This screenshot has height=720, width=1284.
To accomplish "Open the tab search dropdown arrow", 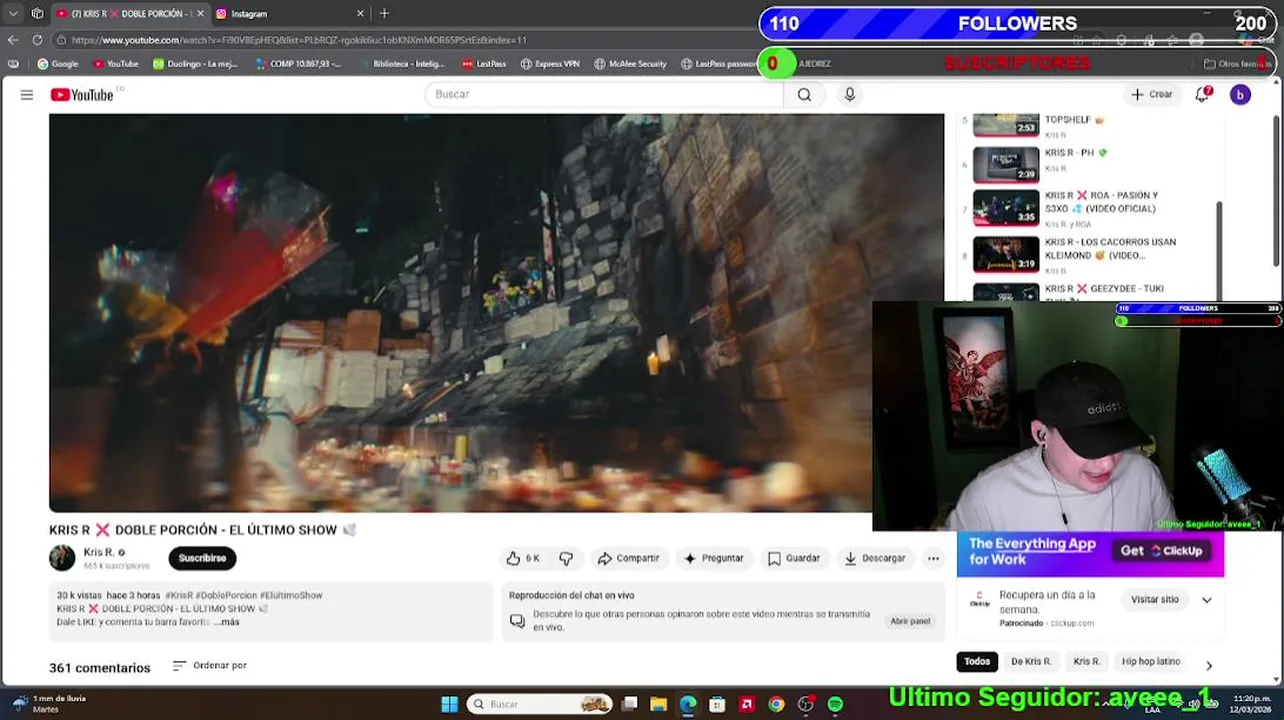I will tap(13, 14).
